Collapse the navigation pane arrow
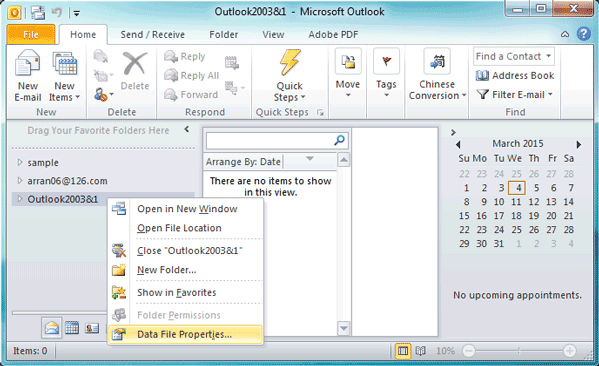 click(x=186, y=130)
